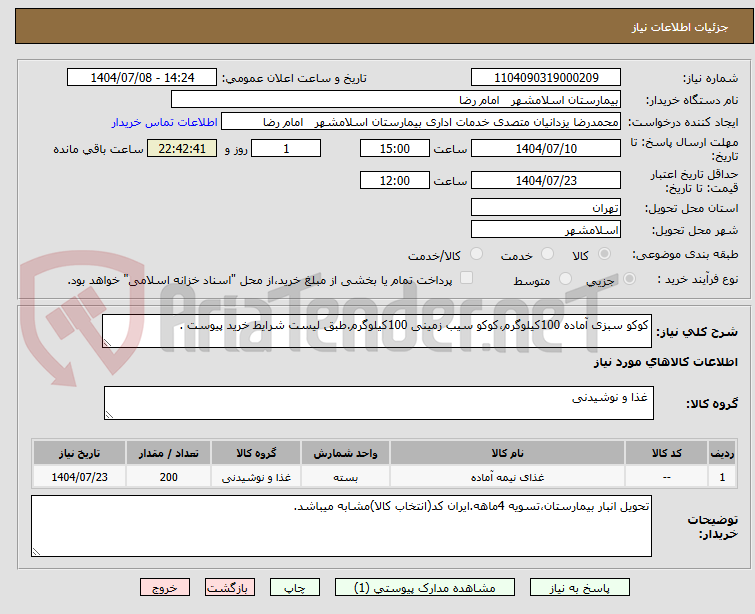Click the validity time field 12:00
The image size is (755, 614).
(394, 181)
